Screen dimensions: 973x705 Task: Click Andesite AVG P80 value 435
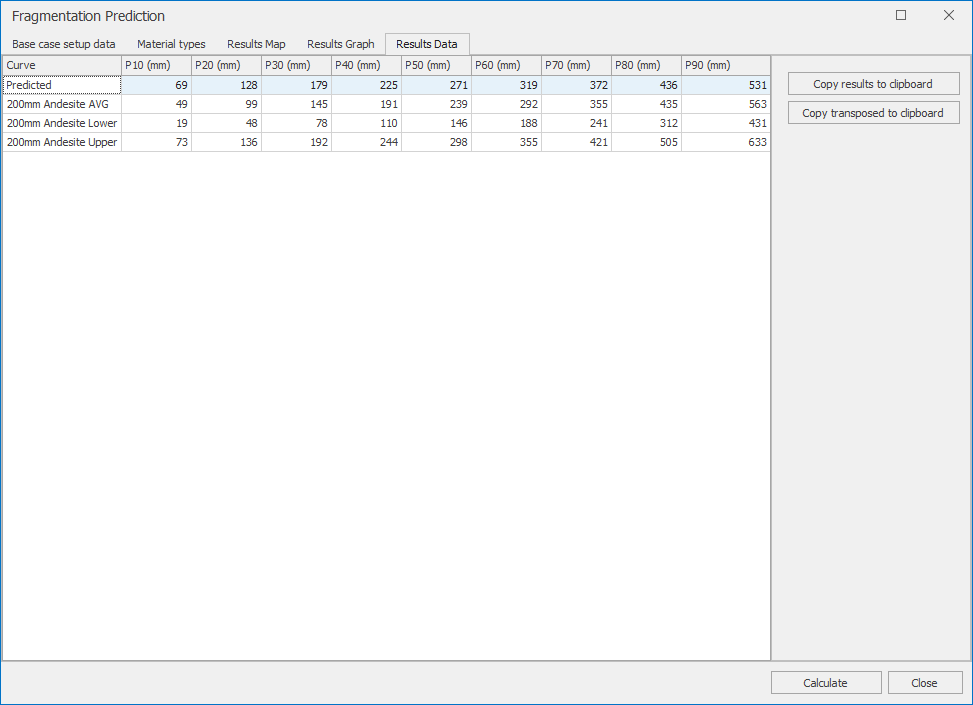tap(647, 104)
